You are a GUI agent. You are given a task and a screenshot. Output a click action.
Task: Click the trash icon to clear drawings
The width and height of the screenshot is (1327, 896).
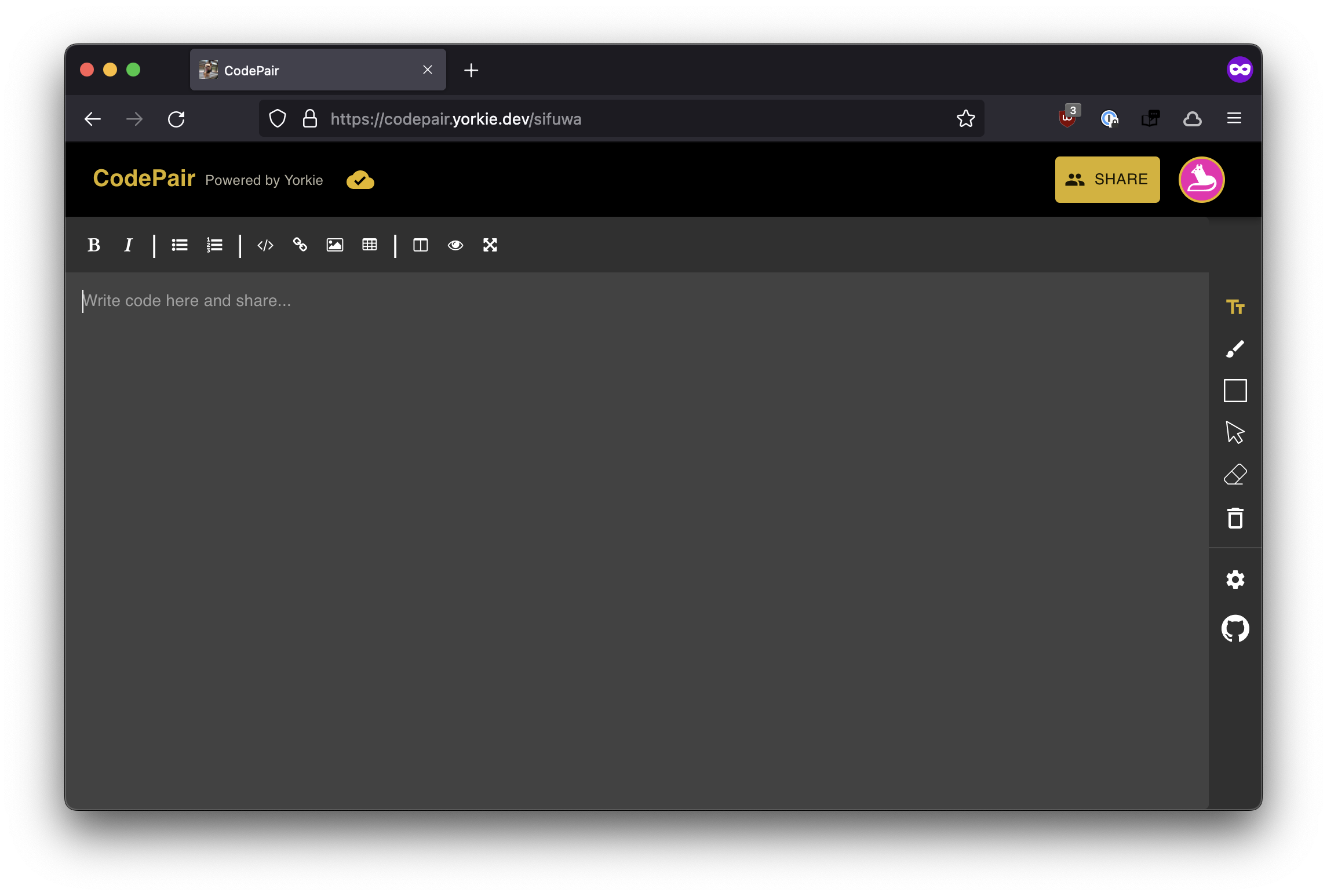[1235, 518]
